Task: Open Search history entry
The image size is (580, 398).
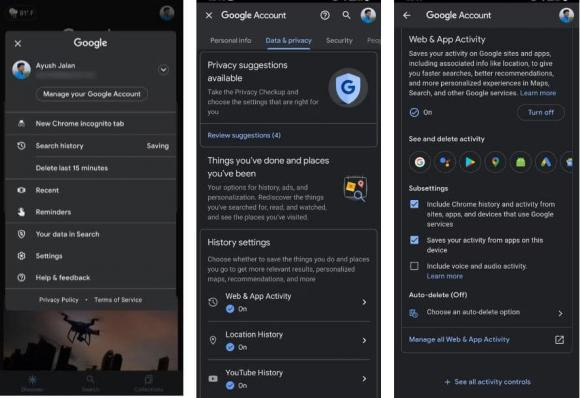Action: click(91, 146)
